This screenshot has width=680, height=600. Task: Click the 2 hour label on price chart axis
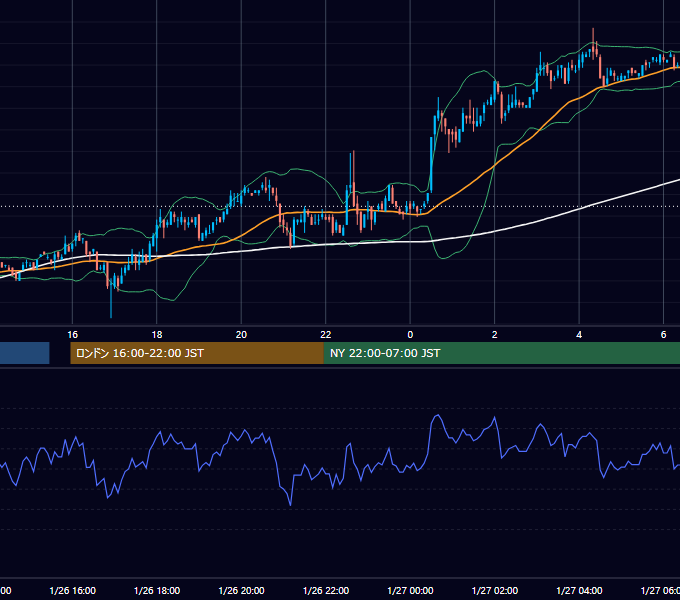[x=494, y=335]
